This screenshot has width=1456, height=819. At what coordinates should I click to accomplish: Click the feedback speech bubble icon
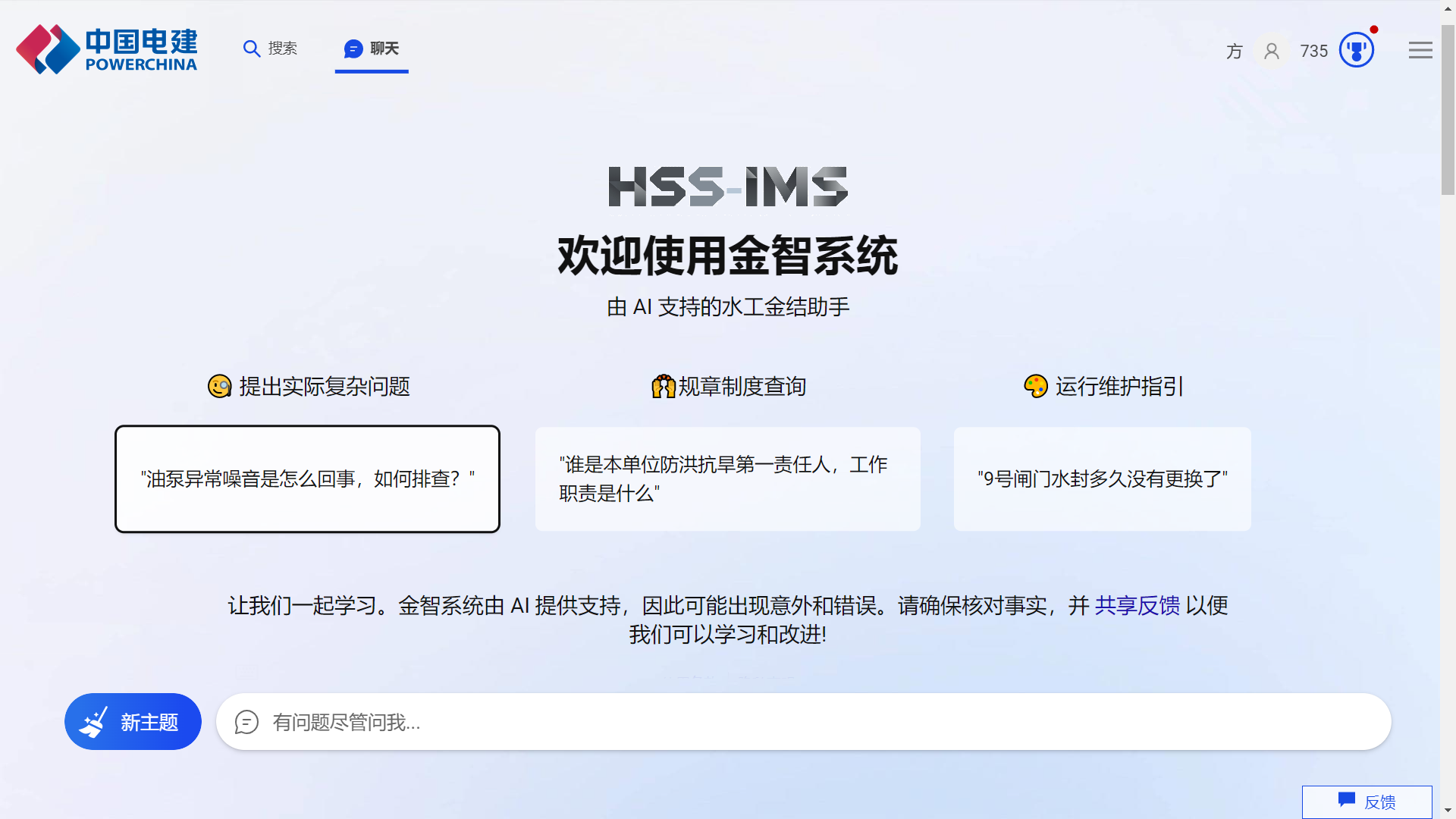click(1347, 800)
